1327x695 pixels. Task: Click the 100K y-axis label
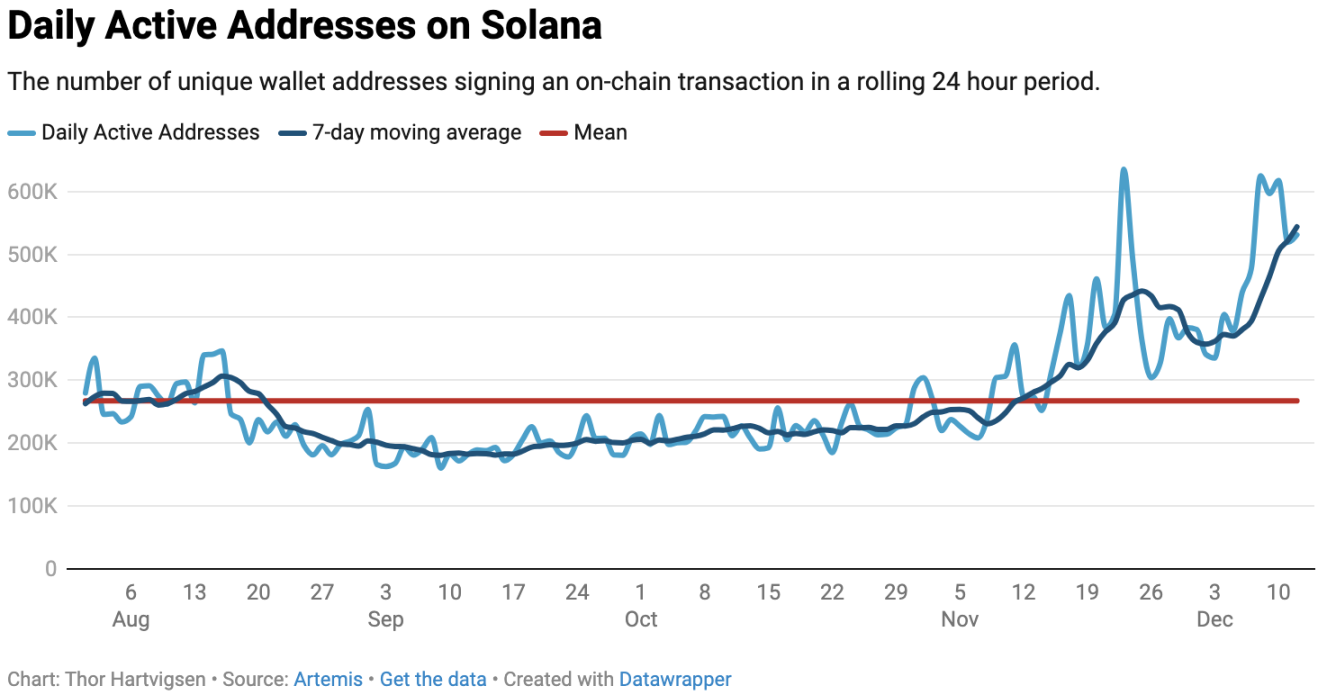(x=34, y=507)
